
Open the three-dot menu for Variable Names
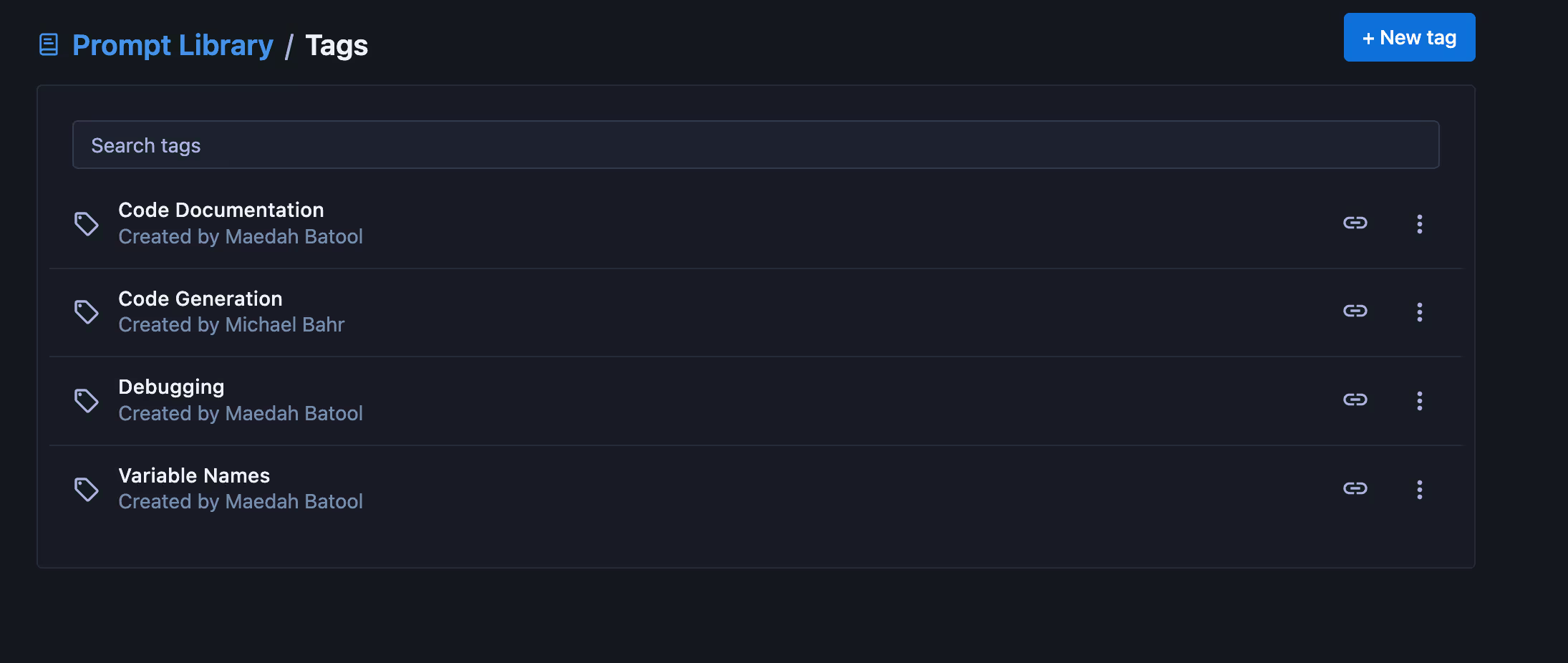tap(1420, 489)
